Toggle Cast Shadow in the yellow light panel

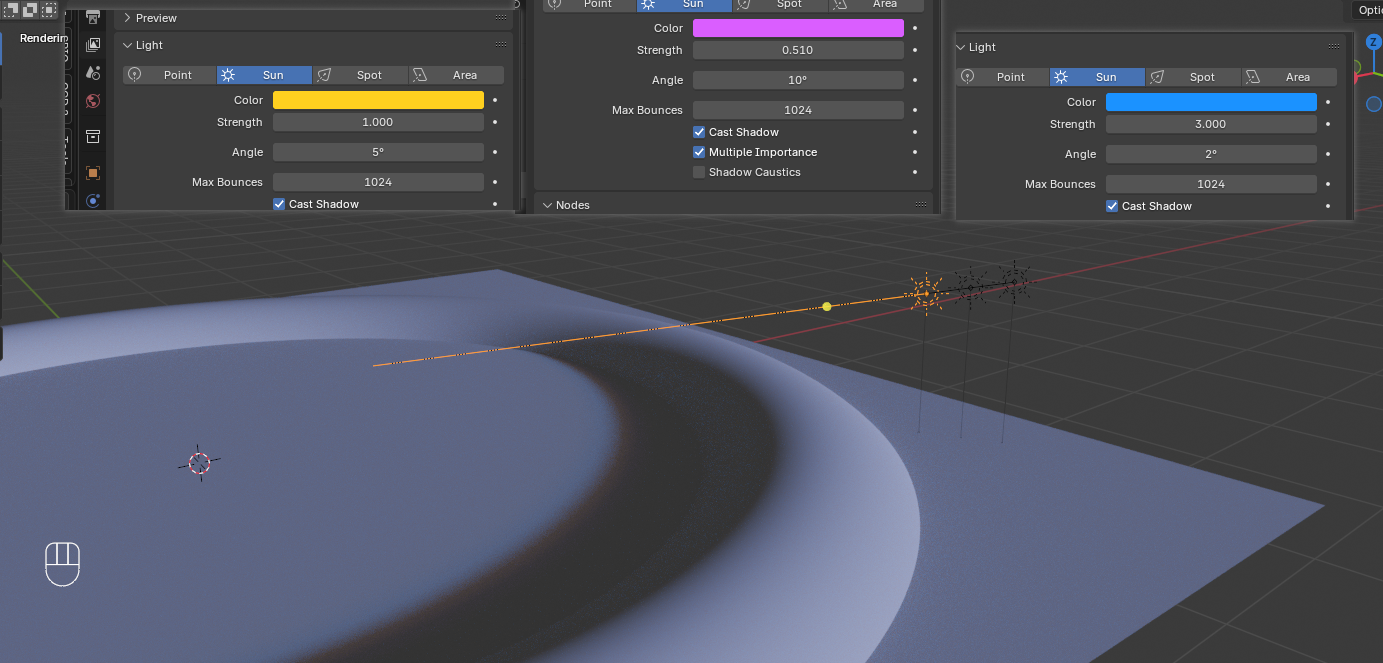pyautogui.click(x=279, y=204)
